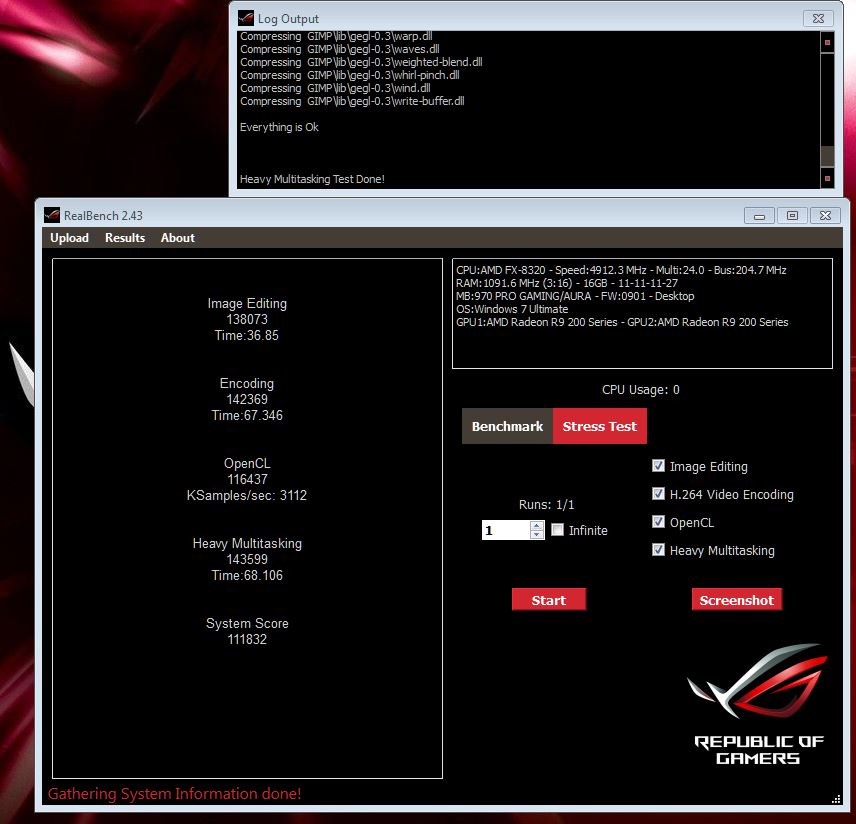Click the window resize grip in RealBench
Viewport: 856px width, 824px height.
[836, 799]
